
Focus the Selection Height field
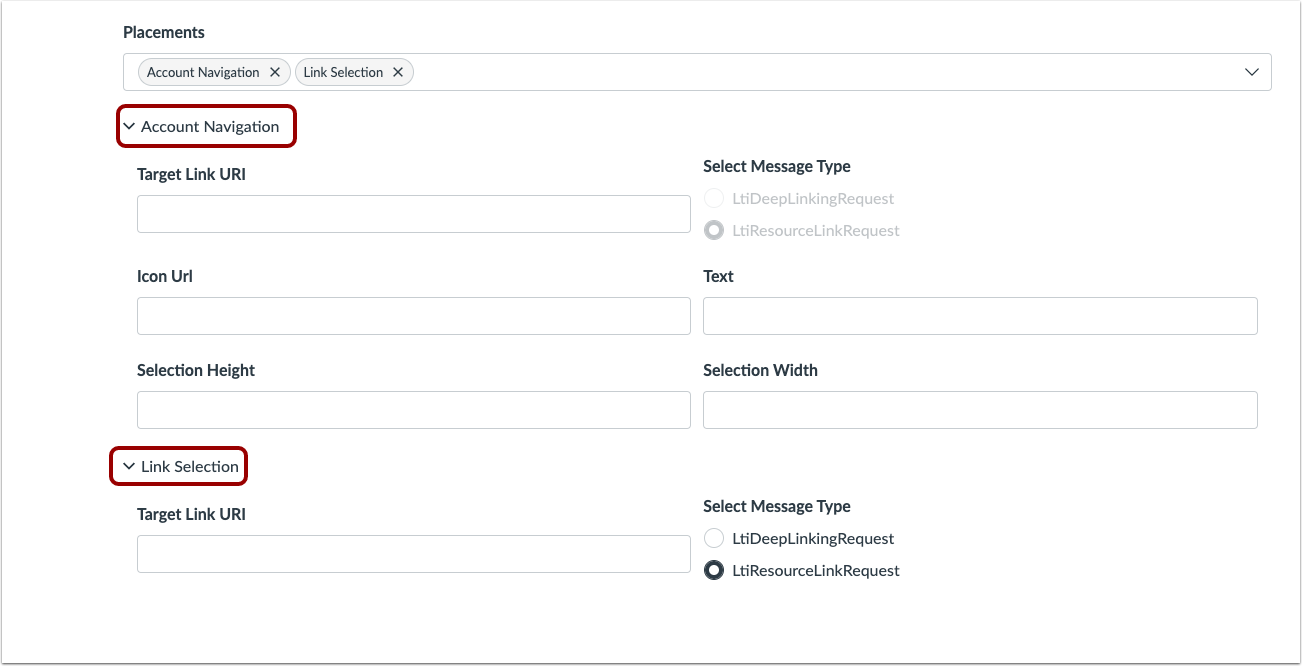(413, 410)
